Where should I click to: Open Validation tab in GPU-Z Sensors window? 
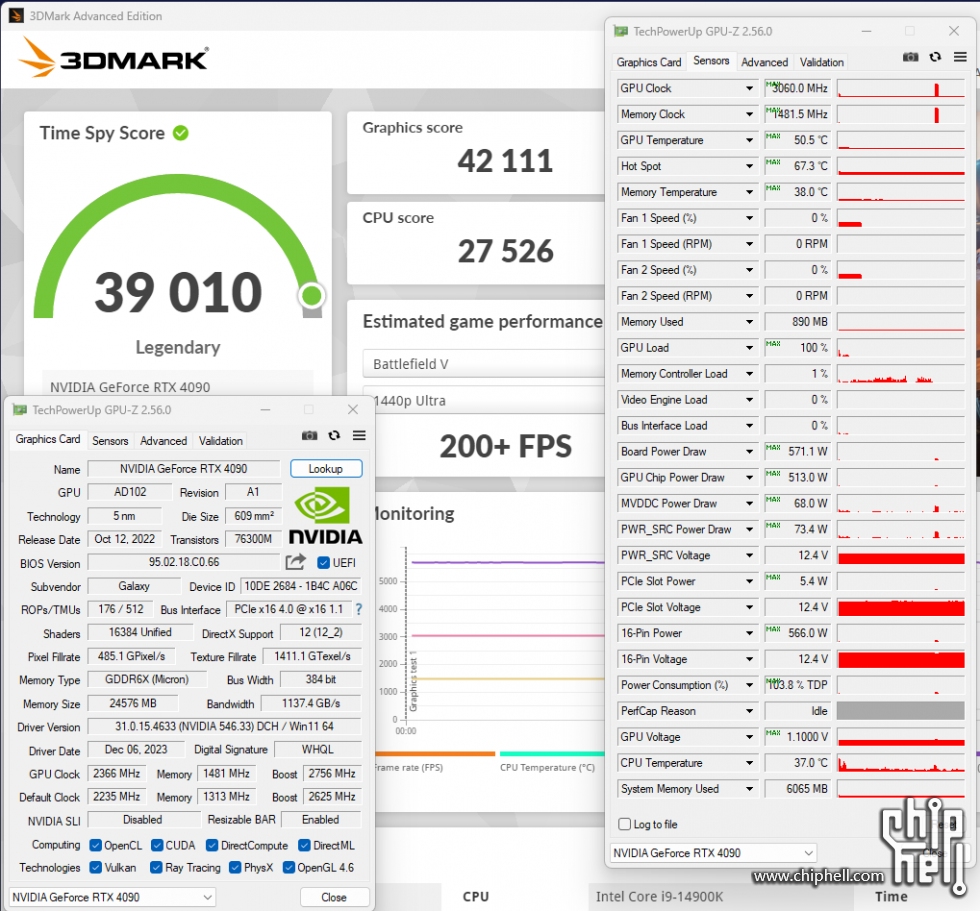(x=822, y=62)
